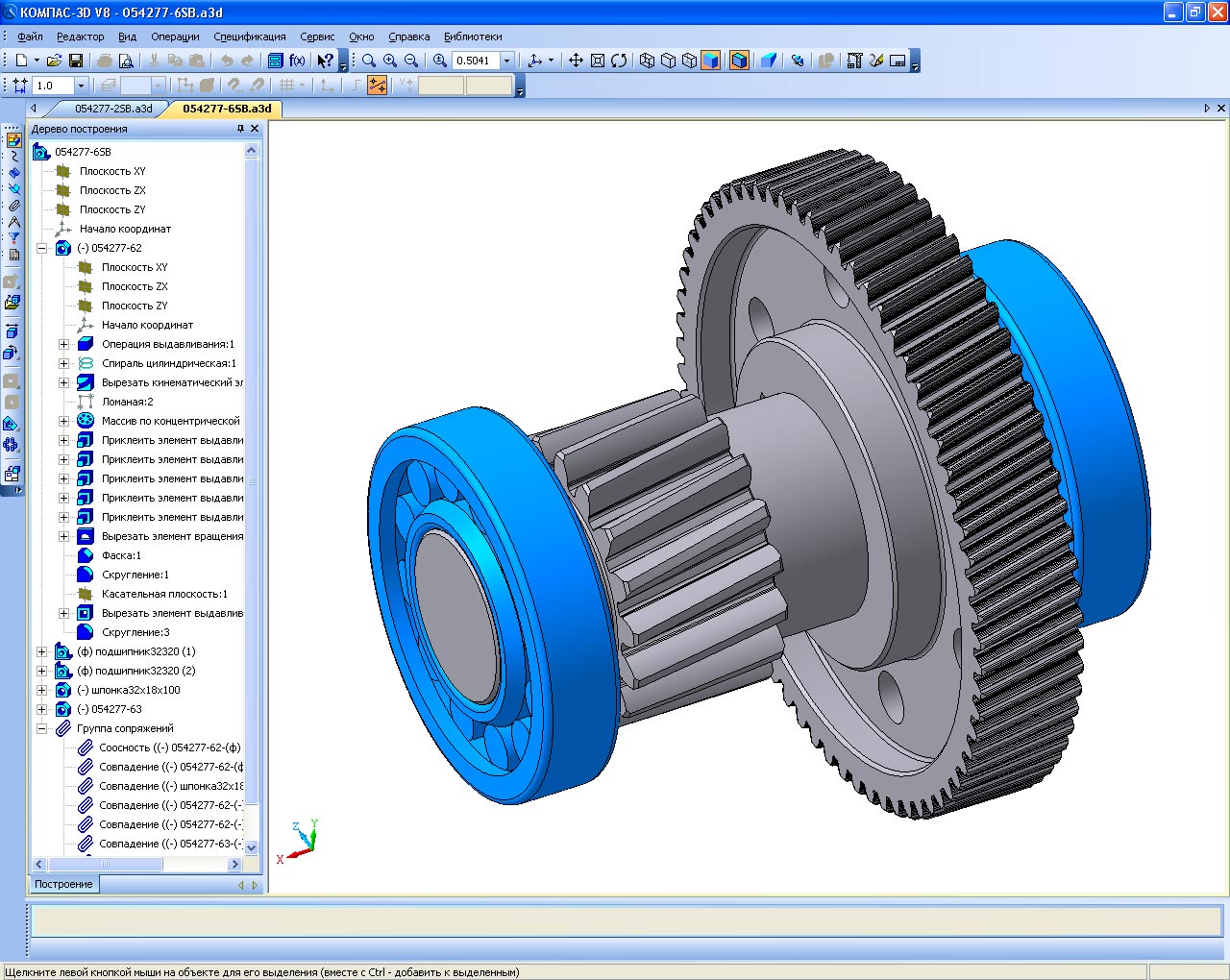Open the zoom scale 0.5041 dropdown
The image size is (1230, 980).
pyautogui.click(x=507, y=61)
